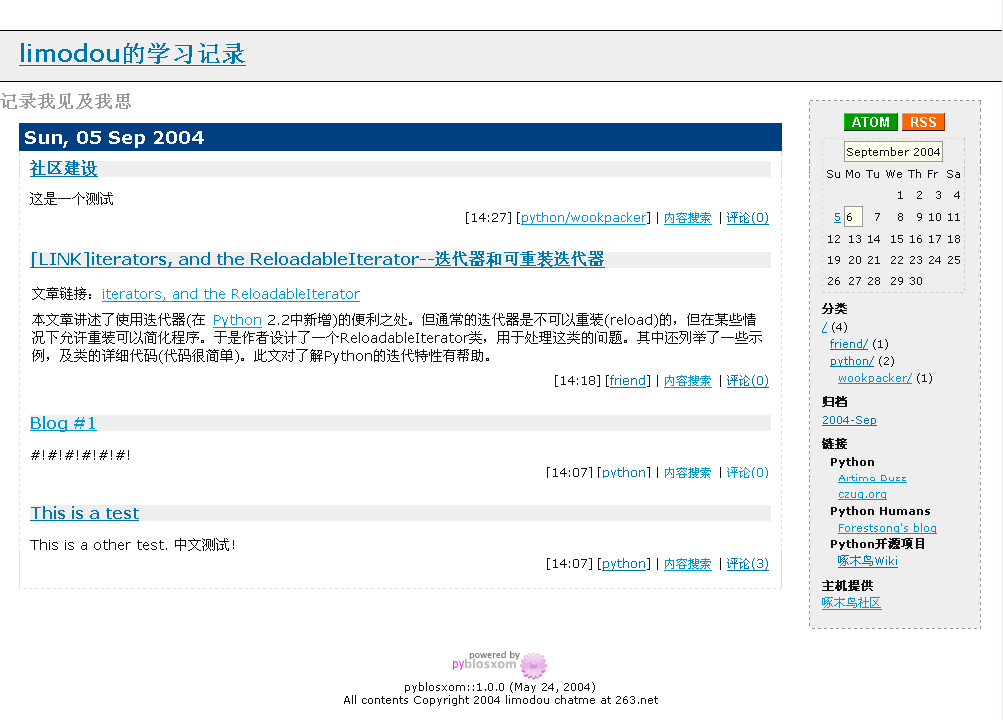Open Forestsong's blog link

(887, 528)
